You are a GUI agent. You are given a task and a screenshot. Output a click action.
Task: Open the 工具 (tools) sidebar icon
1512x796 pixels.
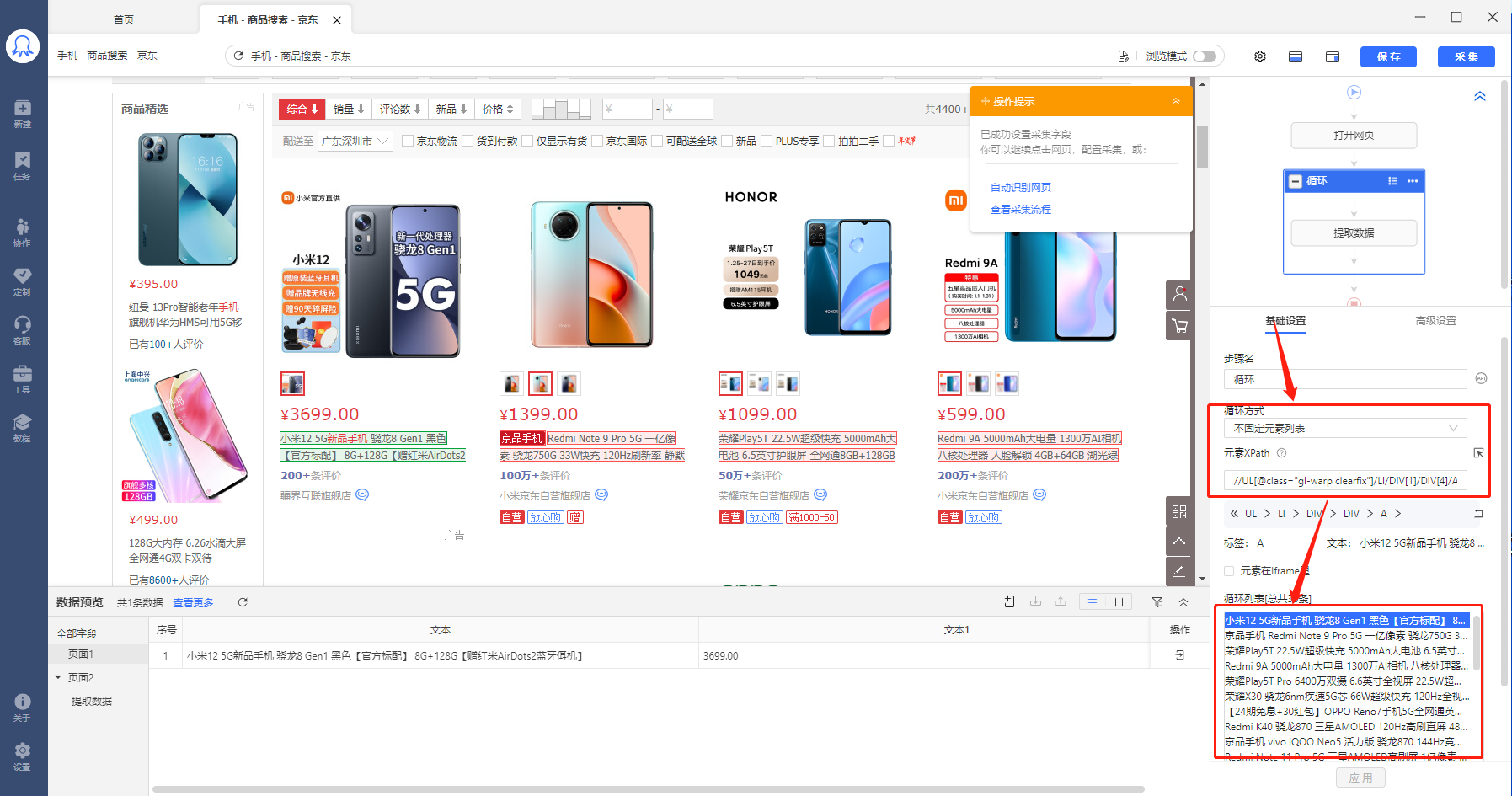(x=23, y=379)
